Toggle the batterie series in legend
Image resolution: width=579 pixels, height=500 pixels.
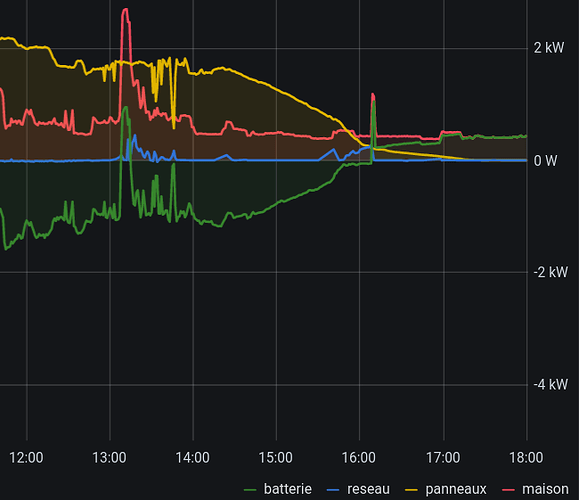pos(288,489)
